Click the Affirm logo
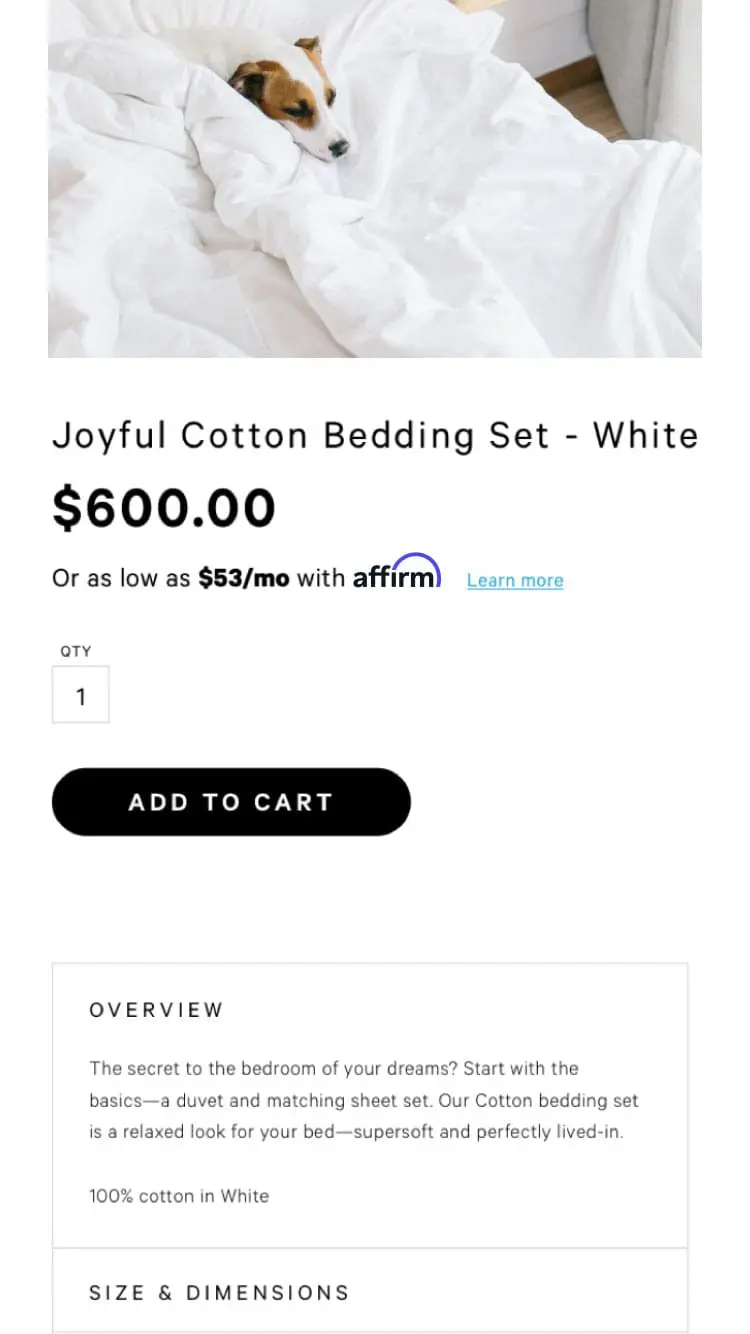 point(396,574)
